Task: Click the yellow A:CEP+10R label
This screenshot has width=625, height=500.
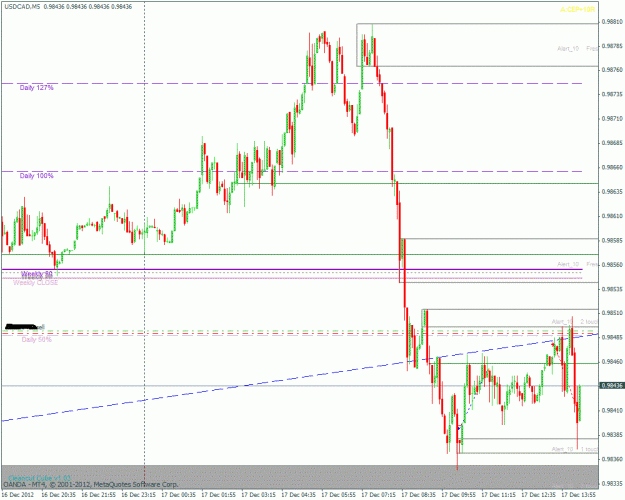Action: [x=578, y=10]
